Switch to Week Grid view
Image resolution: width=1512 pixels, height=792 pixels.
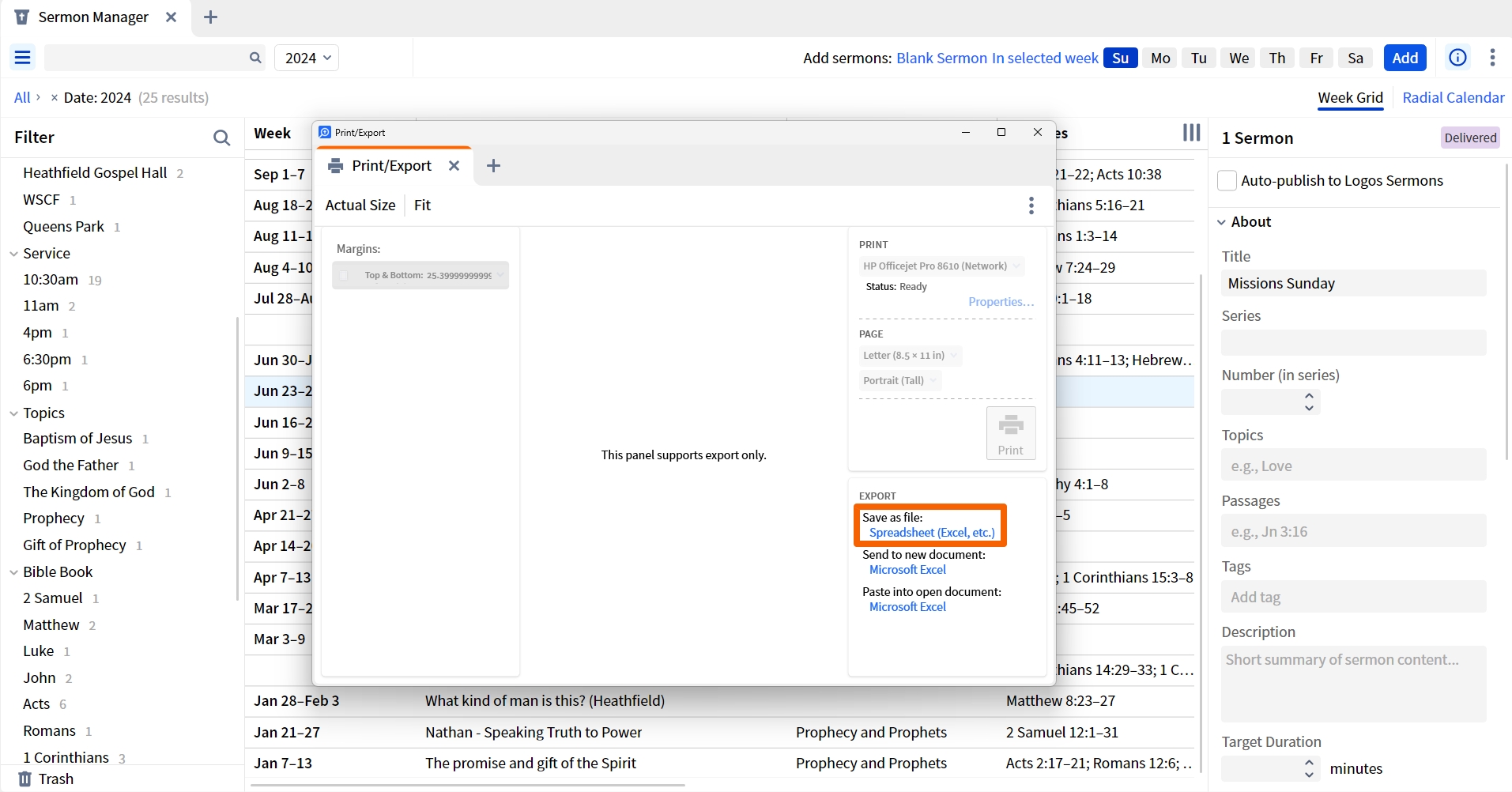pos(1350,98)
